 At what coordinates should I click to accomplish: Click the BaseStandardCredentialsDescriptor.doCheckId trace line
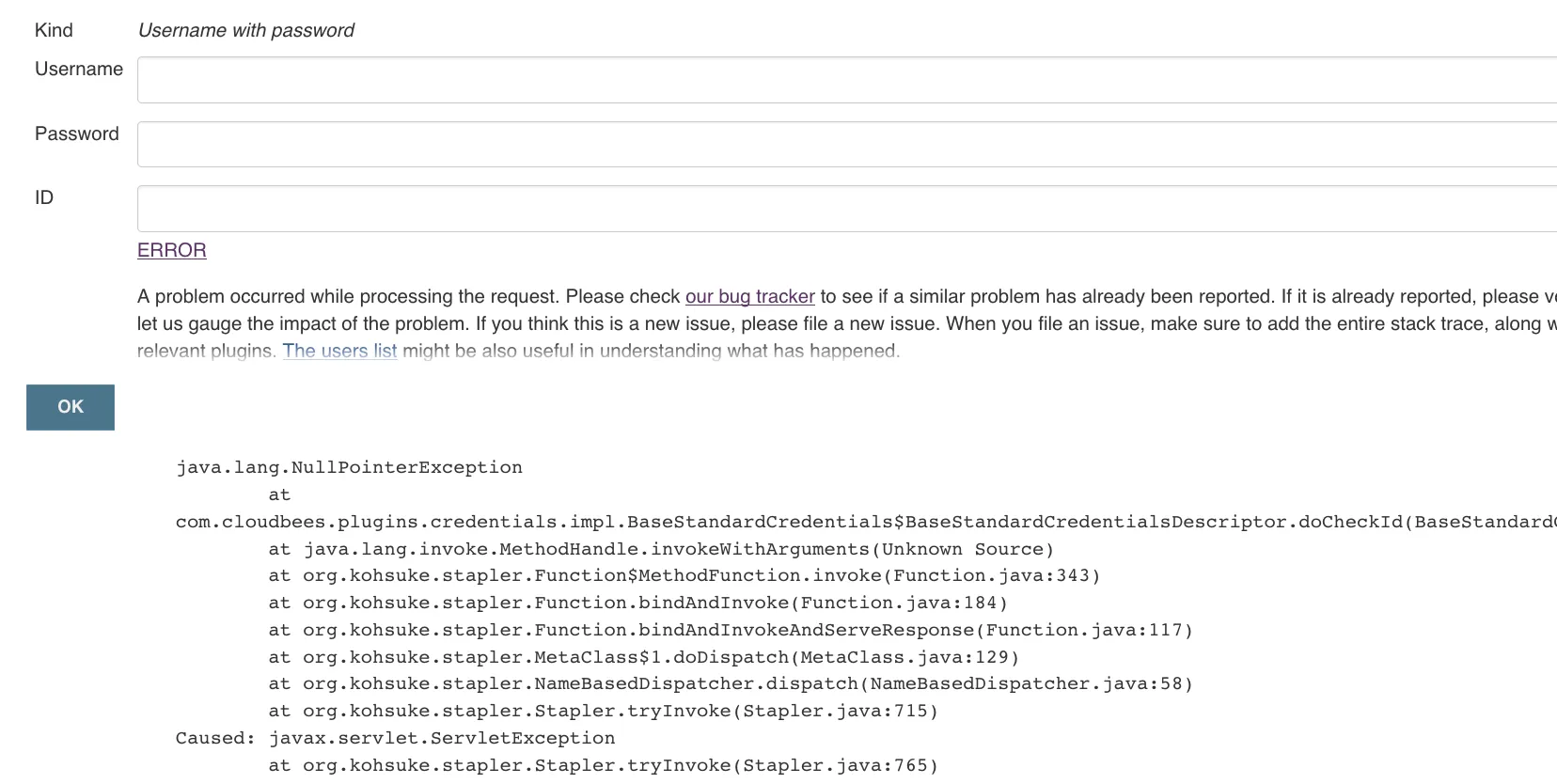(x=846, y=522)
